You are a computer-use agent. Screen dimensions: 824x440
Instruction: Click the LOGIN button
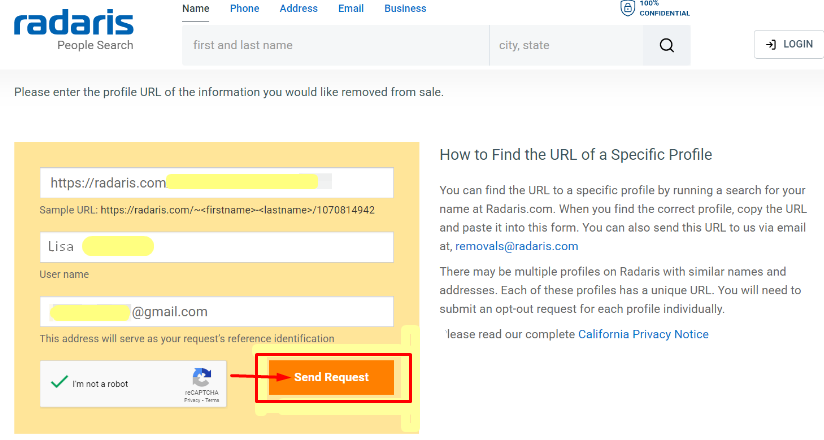click(x=789, y=44)
